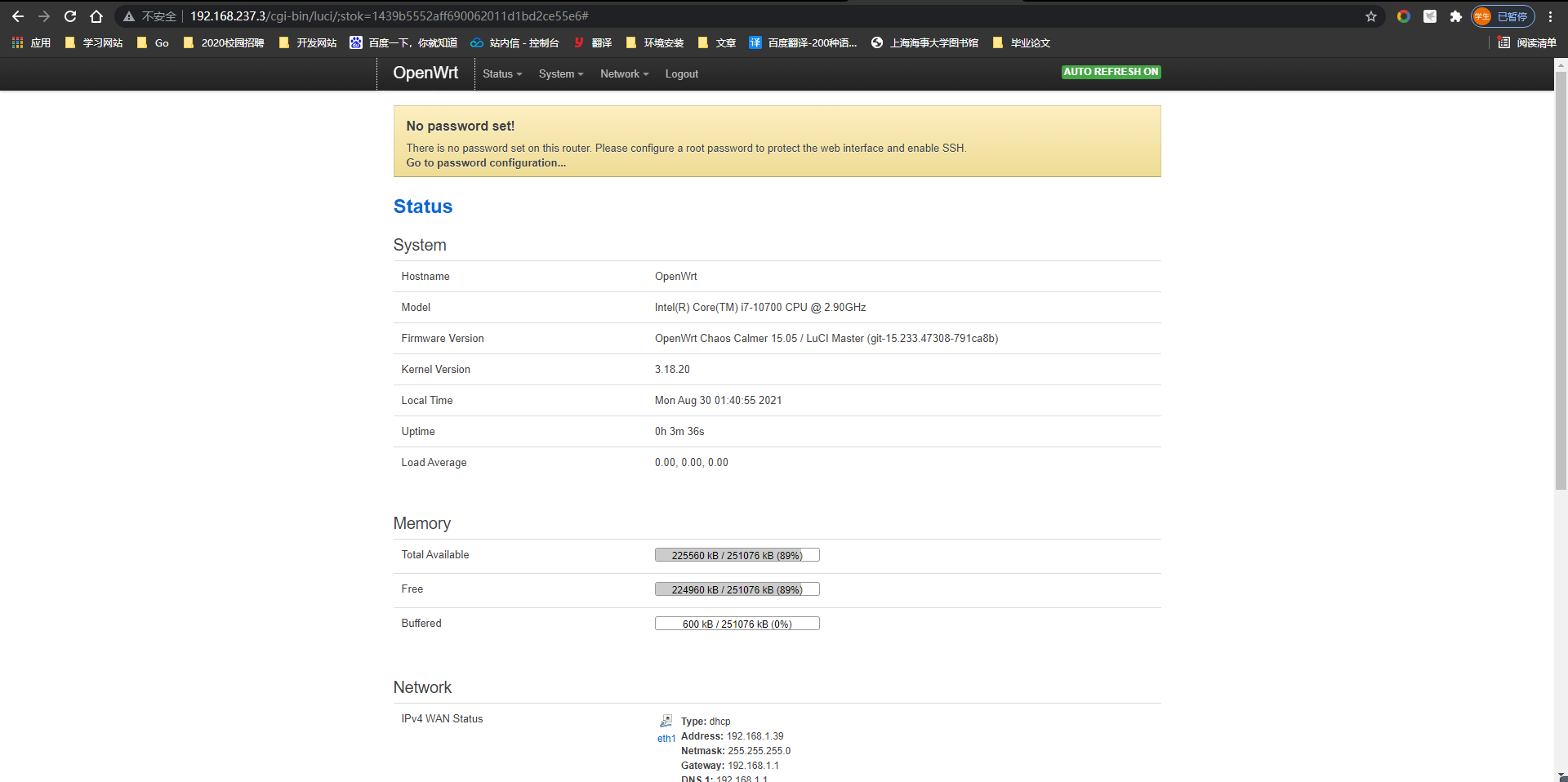The width and height of the screenshot is (1568, 782).
Task: Open the 学习网站 bookmark folder
Action: [x=94, y=42]
